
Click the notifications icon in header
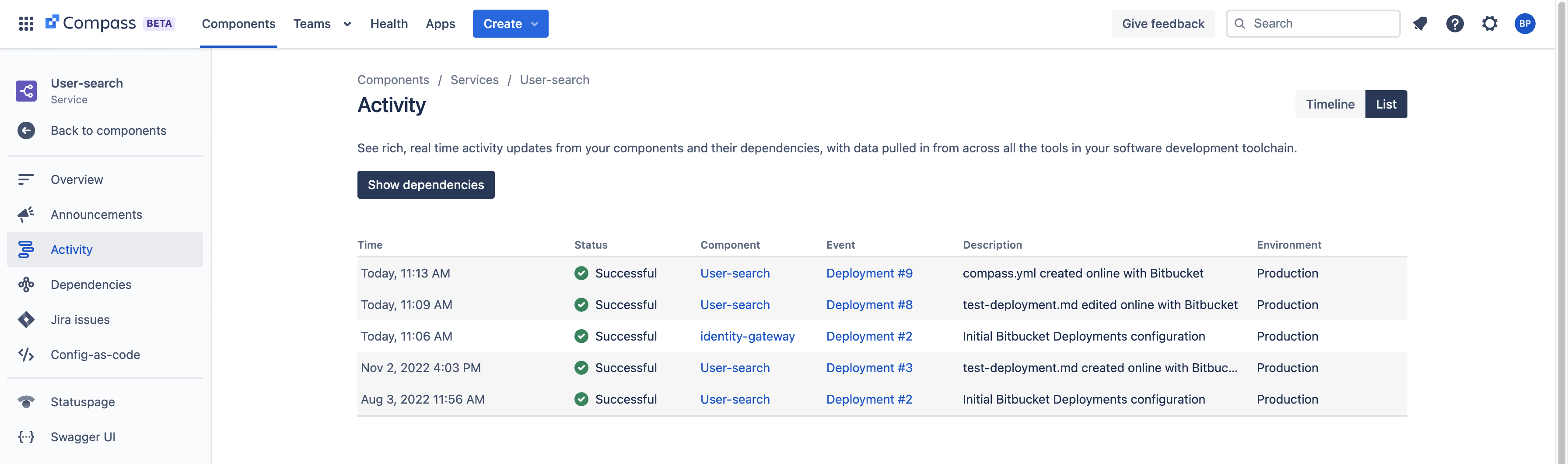(1420, 24)
